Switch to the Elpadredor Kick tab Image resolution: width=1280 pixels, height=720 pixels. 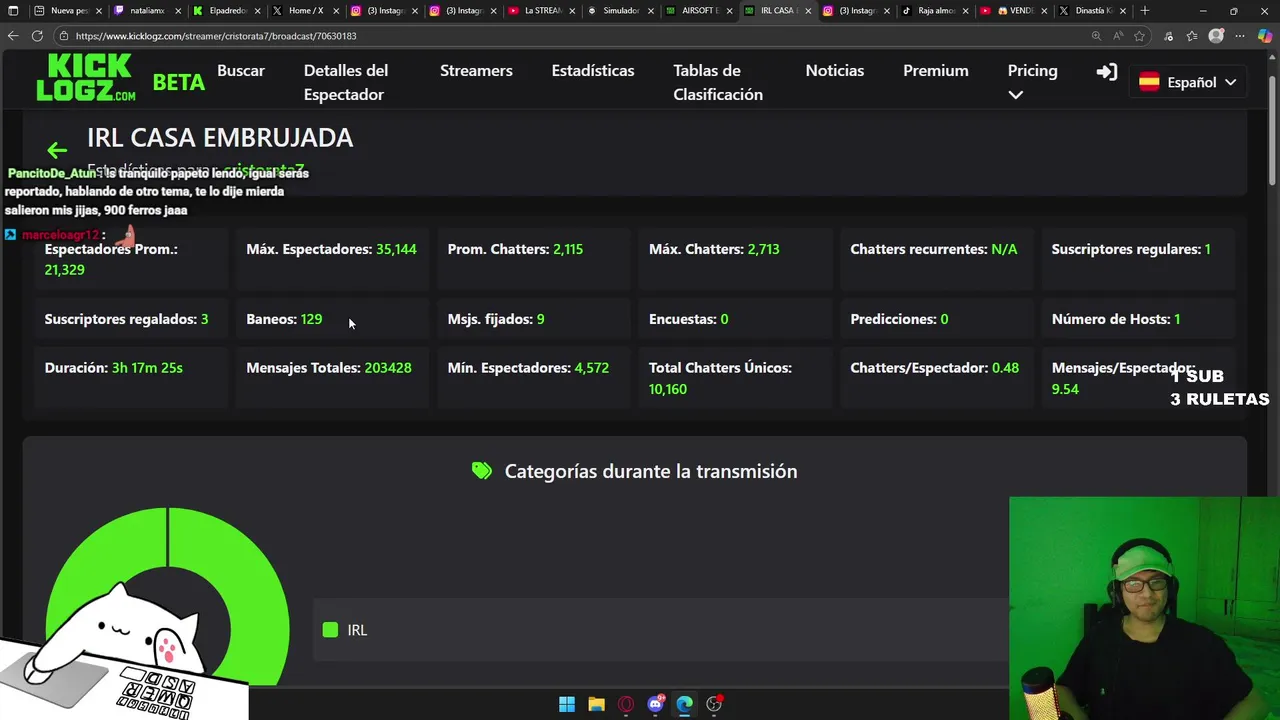tap(226, 10)
